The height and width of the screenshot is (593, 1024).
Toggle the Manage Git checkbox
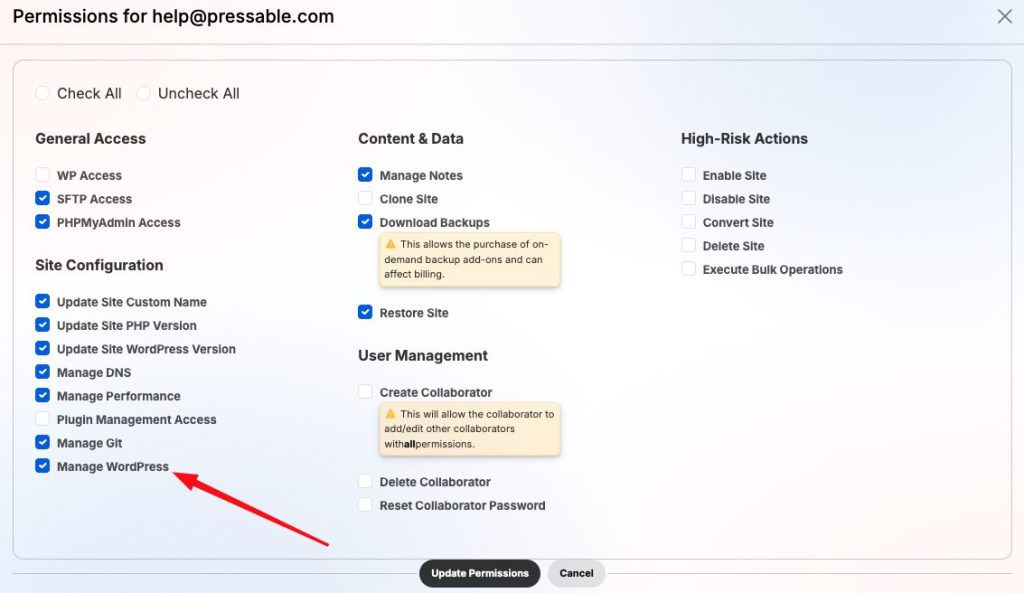coord(43,443)
